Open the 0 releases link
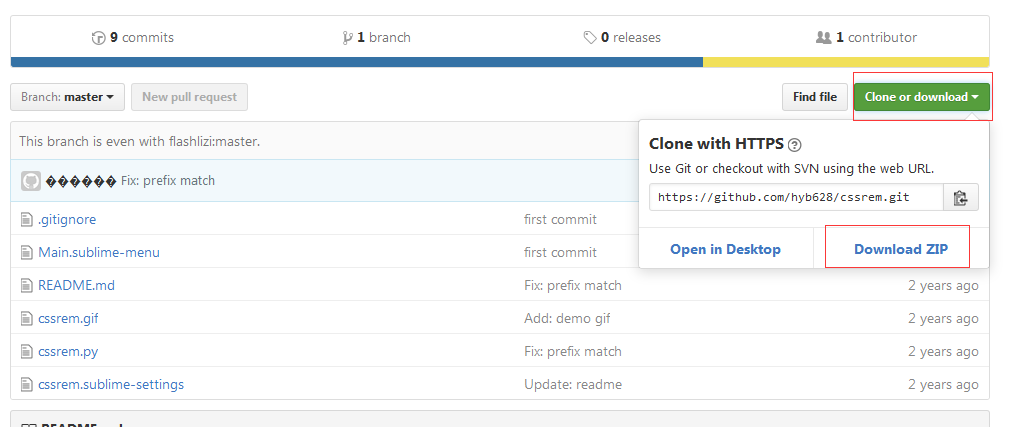 [622, 38]
